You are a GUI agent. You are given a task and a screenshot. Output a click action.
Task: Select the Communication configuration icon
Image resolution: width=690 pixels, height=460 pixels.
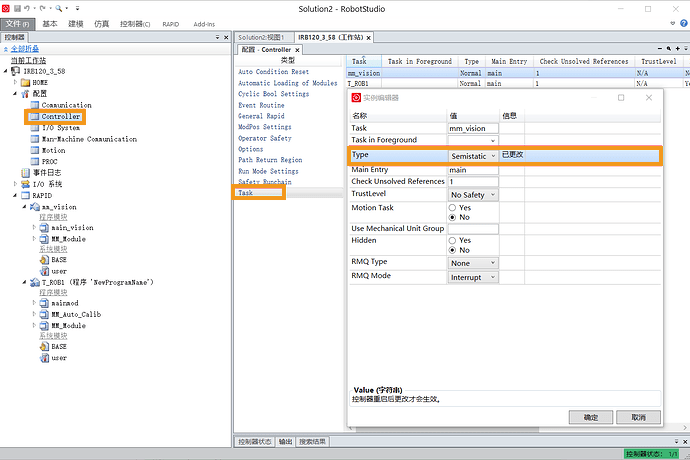tap(35, 105)
